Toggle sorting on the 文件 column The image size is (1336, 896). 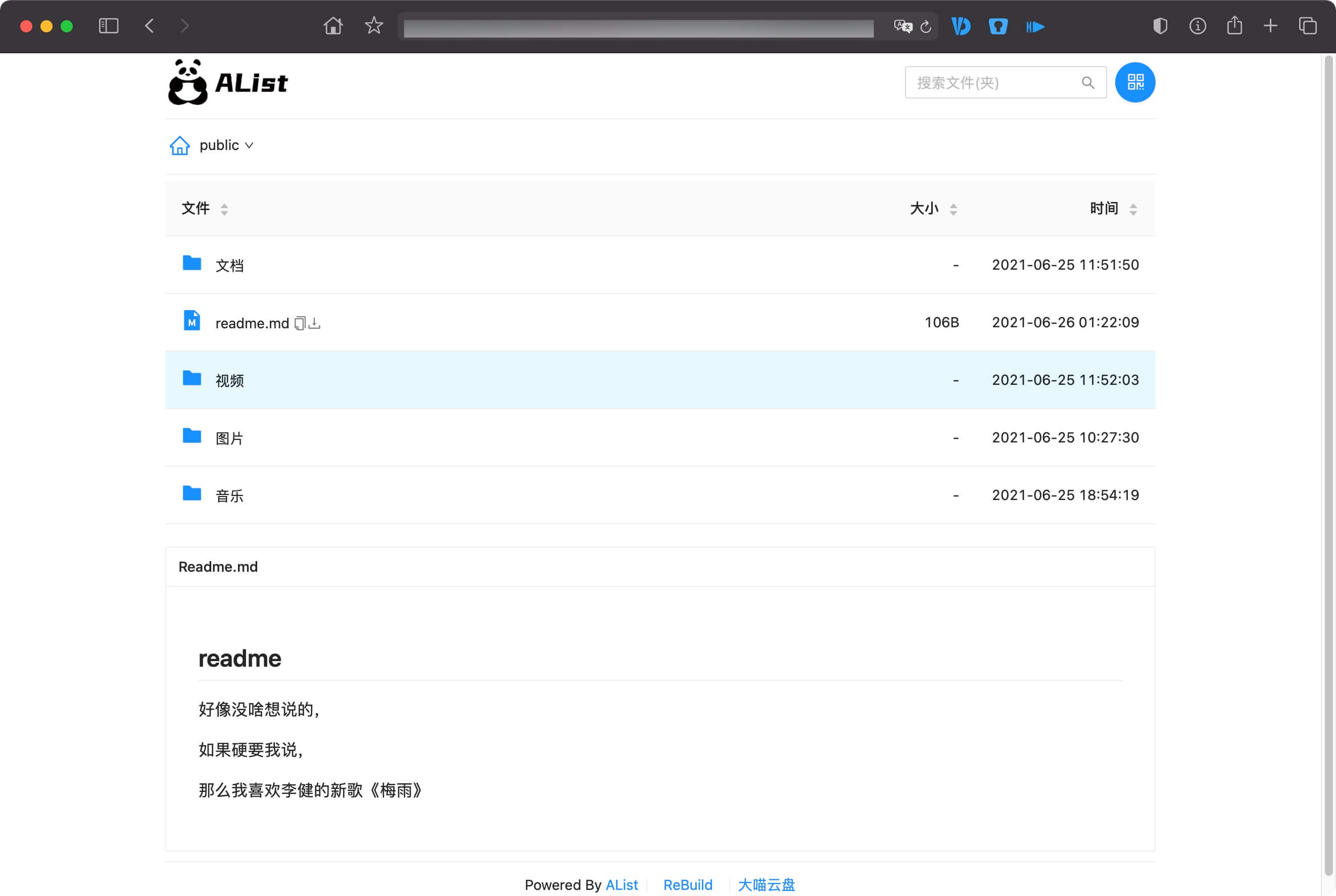pyautogui.click(x=224, y=209)
